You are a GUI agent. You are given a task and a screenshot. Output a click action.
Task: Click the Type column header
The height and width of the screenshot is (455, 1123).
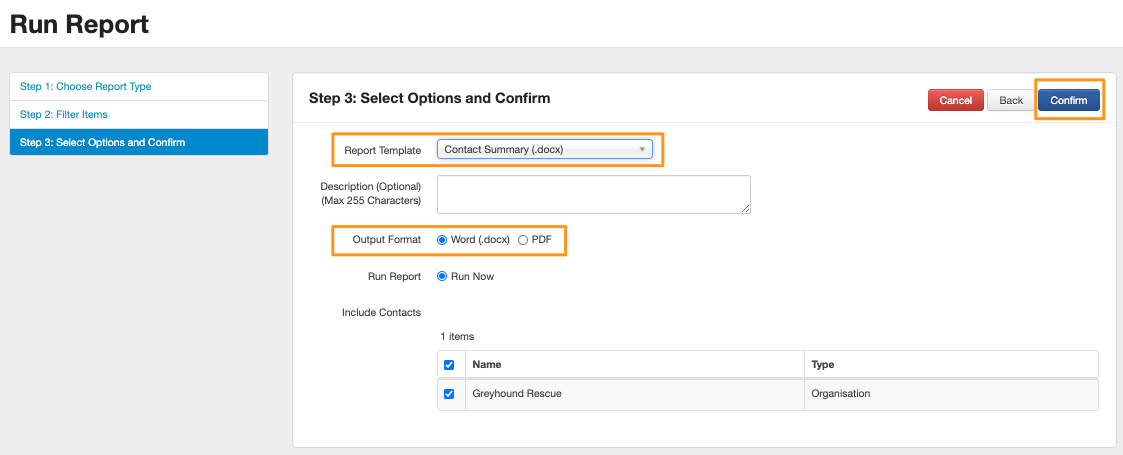pos(823,365)
